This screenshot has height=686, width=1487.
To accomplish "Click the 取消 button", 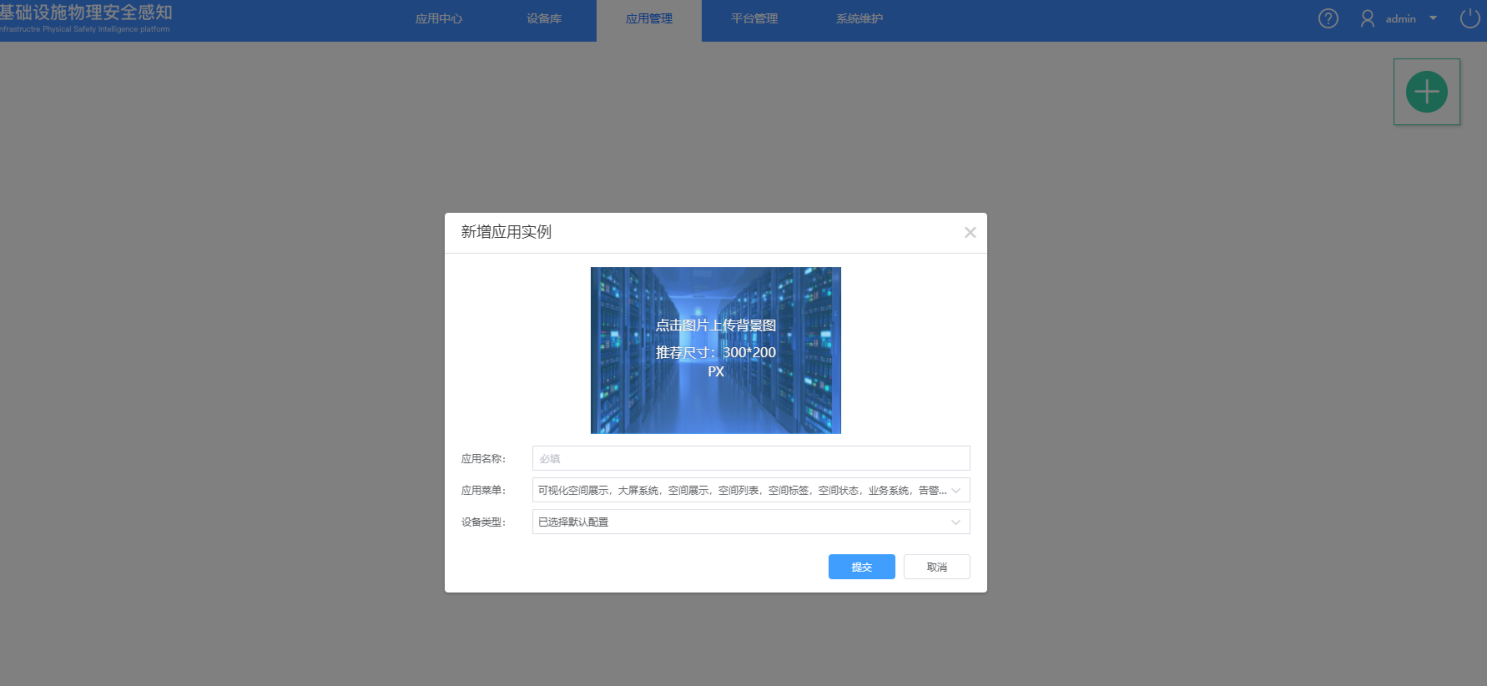I will pos(937,567).
